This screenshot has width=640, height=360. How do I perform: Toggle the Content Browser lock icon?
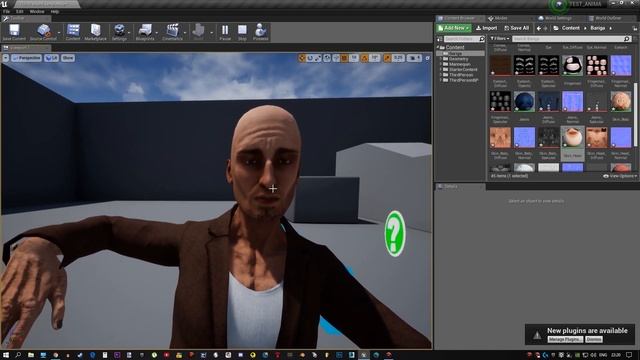pyautogui.click(x=635, y=28)
